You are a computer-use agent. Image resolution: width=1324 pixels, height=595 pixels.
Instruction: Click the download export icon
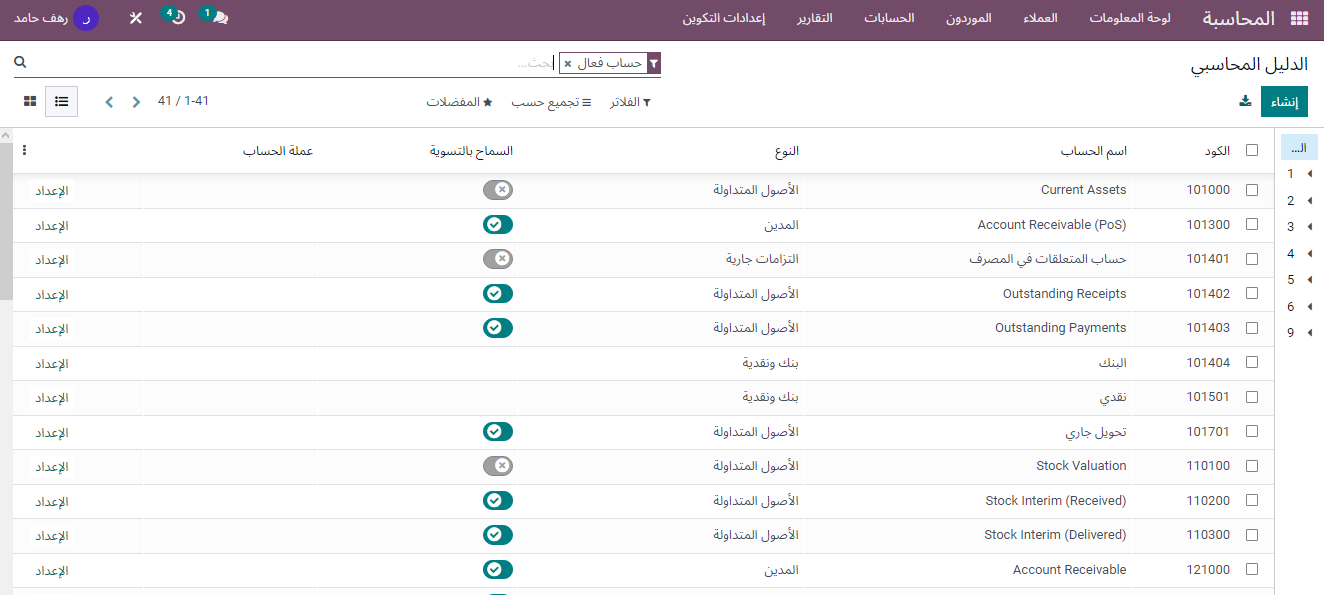click(x=1245, y=101)
